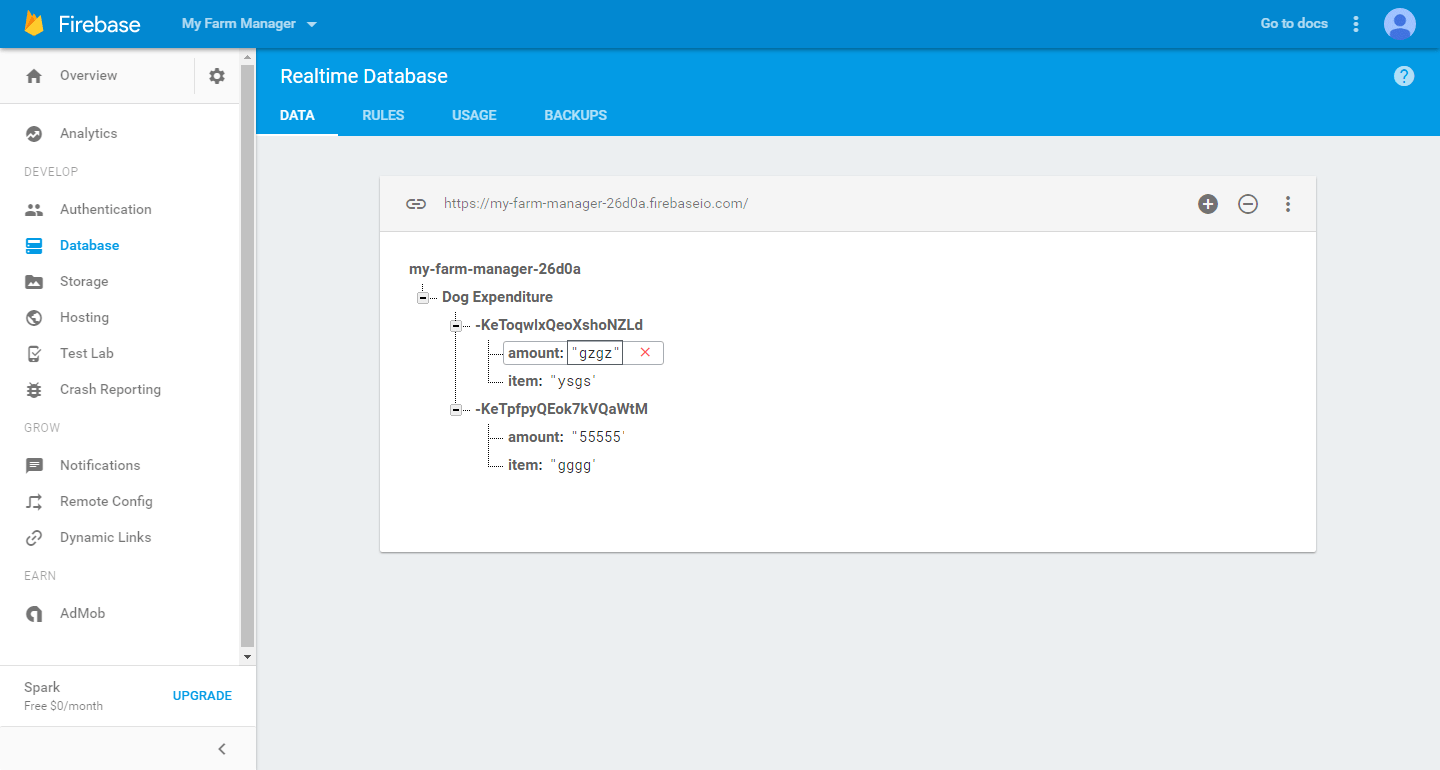Open the database panel three-dot menu
1440x770 pixels.
pyautogui.click(x=1288, y=204)
